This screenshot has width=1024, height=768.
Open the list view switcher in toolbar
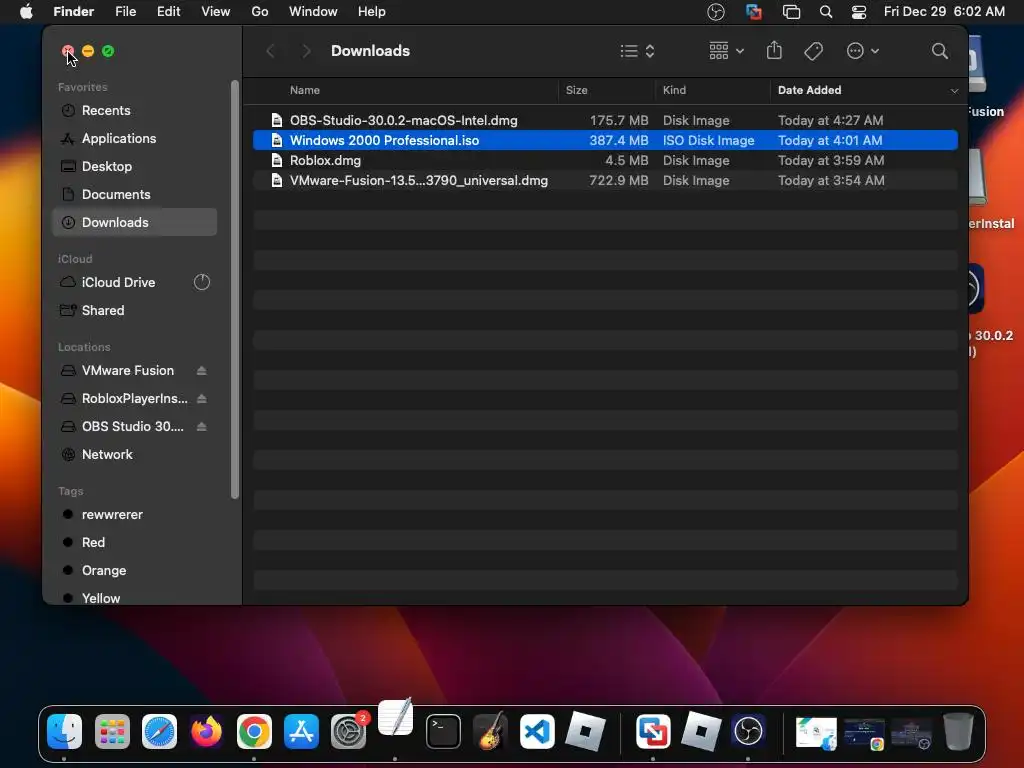click(x=637, y=51)
